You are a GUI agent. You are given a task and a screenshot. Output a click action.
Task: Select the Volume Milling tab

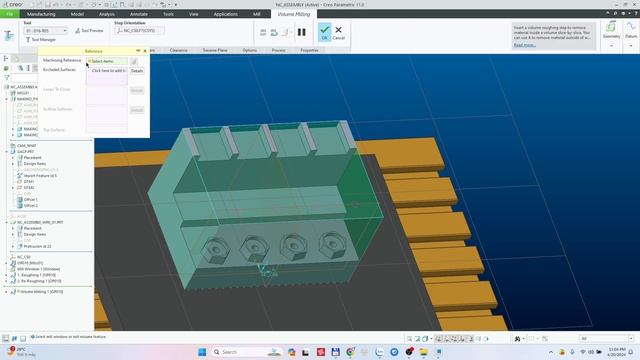(x=294, y=14)
